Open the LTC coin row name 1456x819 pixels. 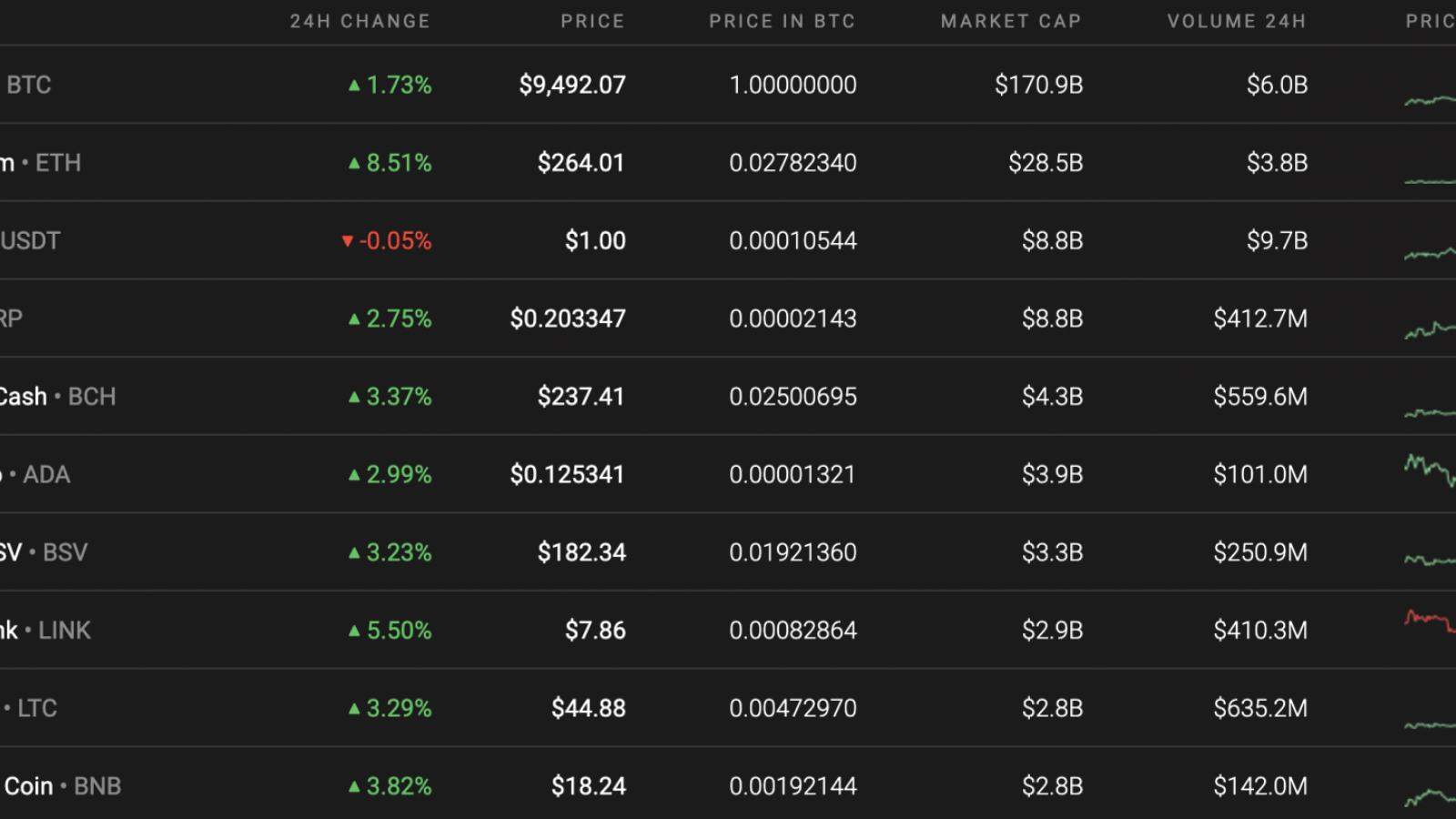[x=30, y=709]
